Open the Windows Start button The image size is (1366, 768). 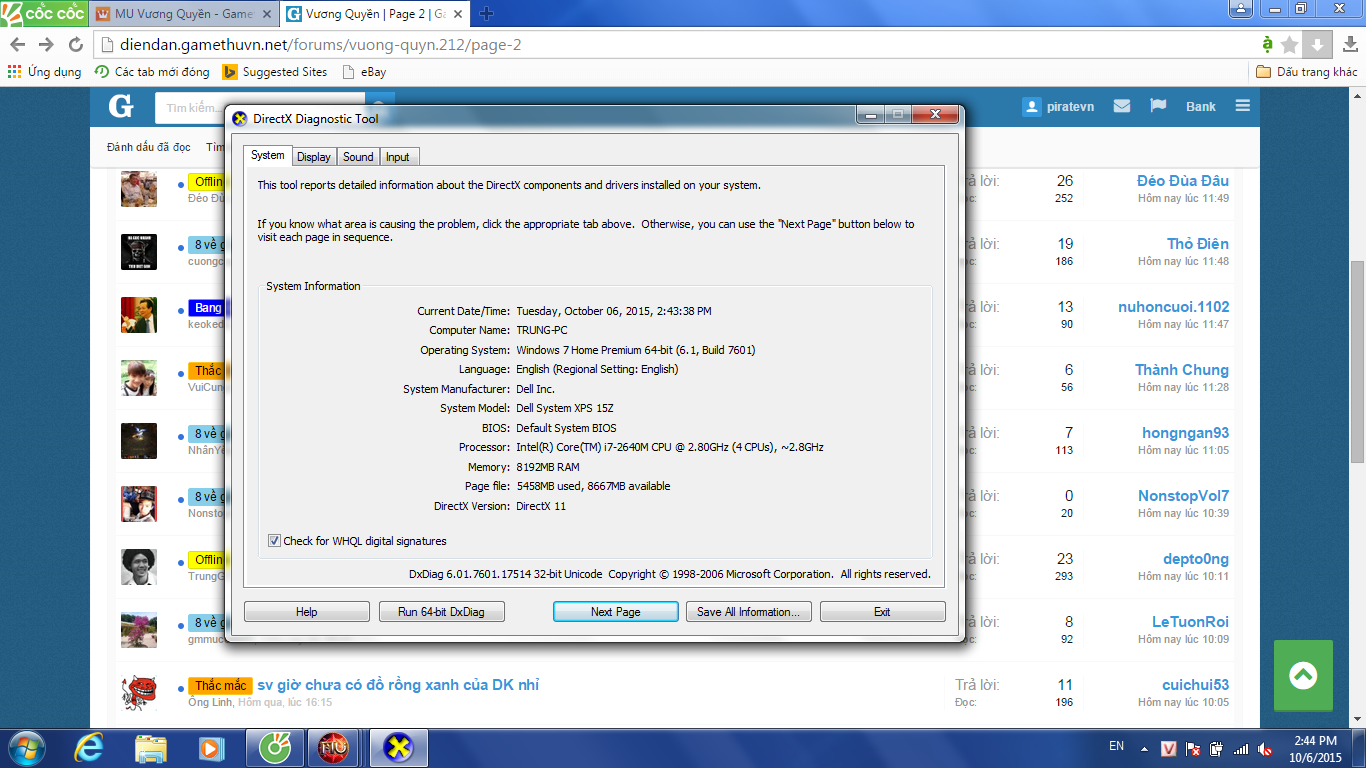point(26,748)
